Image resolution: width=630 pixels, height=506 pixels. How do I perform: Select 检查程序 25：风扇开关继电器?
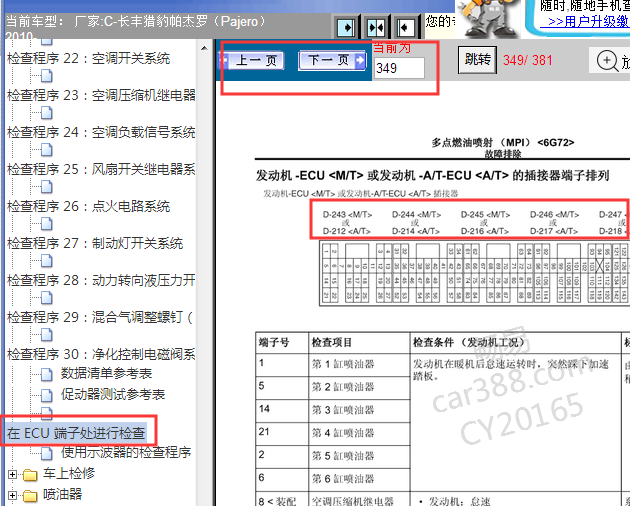click(x=101, y=169)
